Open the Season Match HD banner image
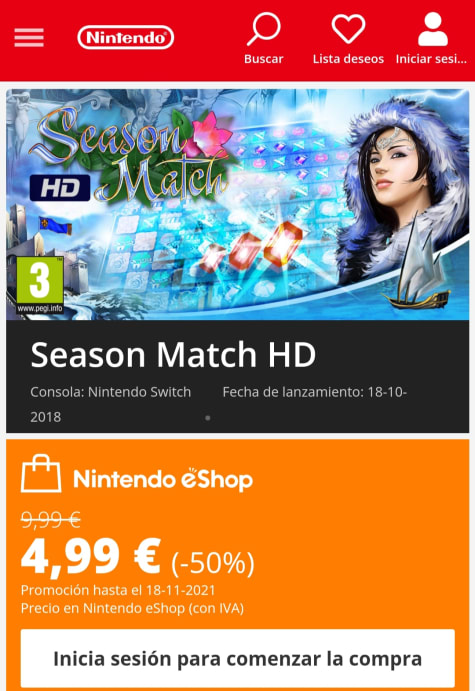Viewport: 475px width, 691px height. (x=238, y=204)
